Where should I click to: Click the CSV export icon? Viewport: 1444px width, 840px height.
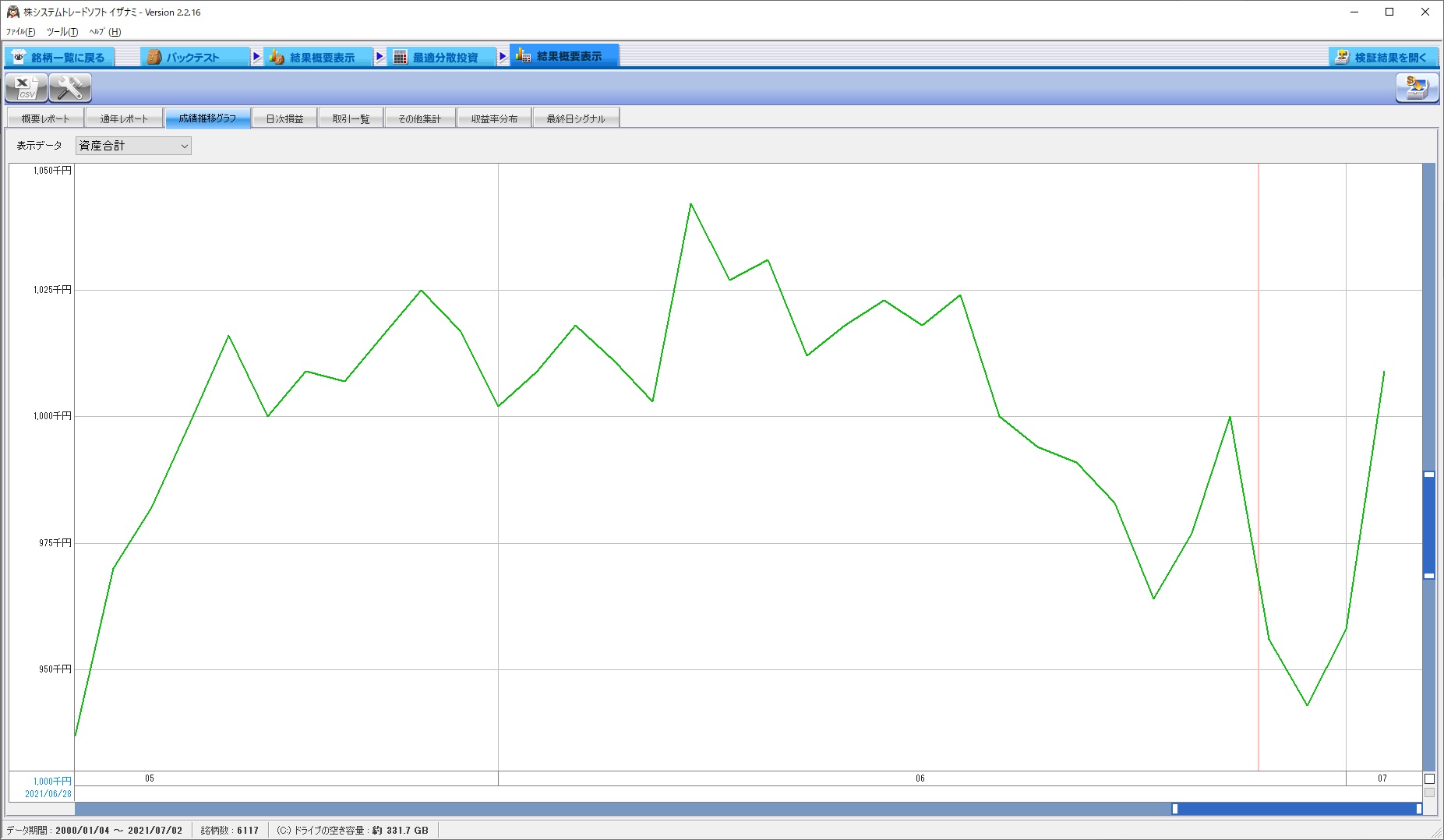pyautogui.click(x=26, y=88)
